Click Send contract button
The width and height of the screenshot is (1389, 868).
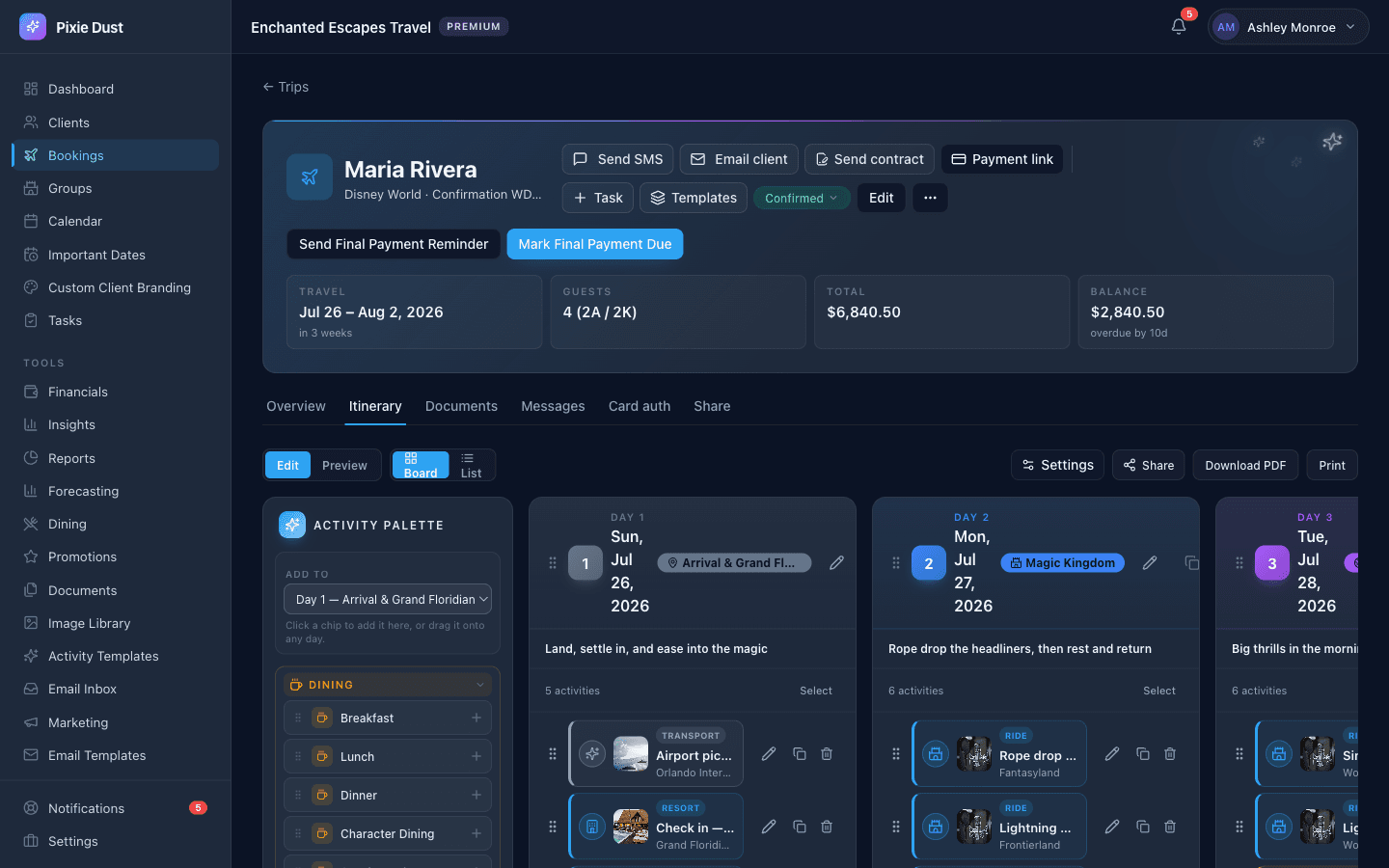click(x=869, y=159)
